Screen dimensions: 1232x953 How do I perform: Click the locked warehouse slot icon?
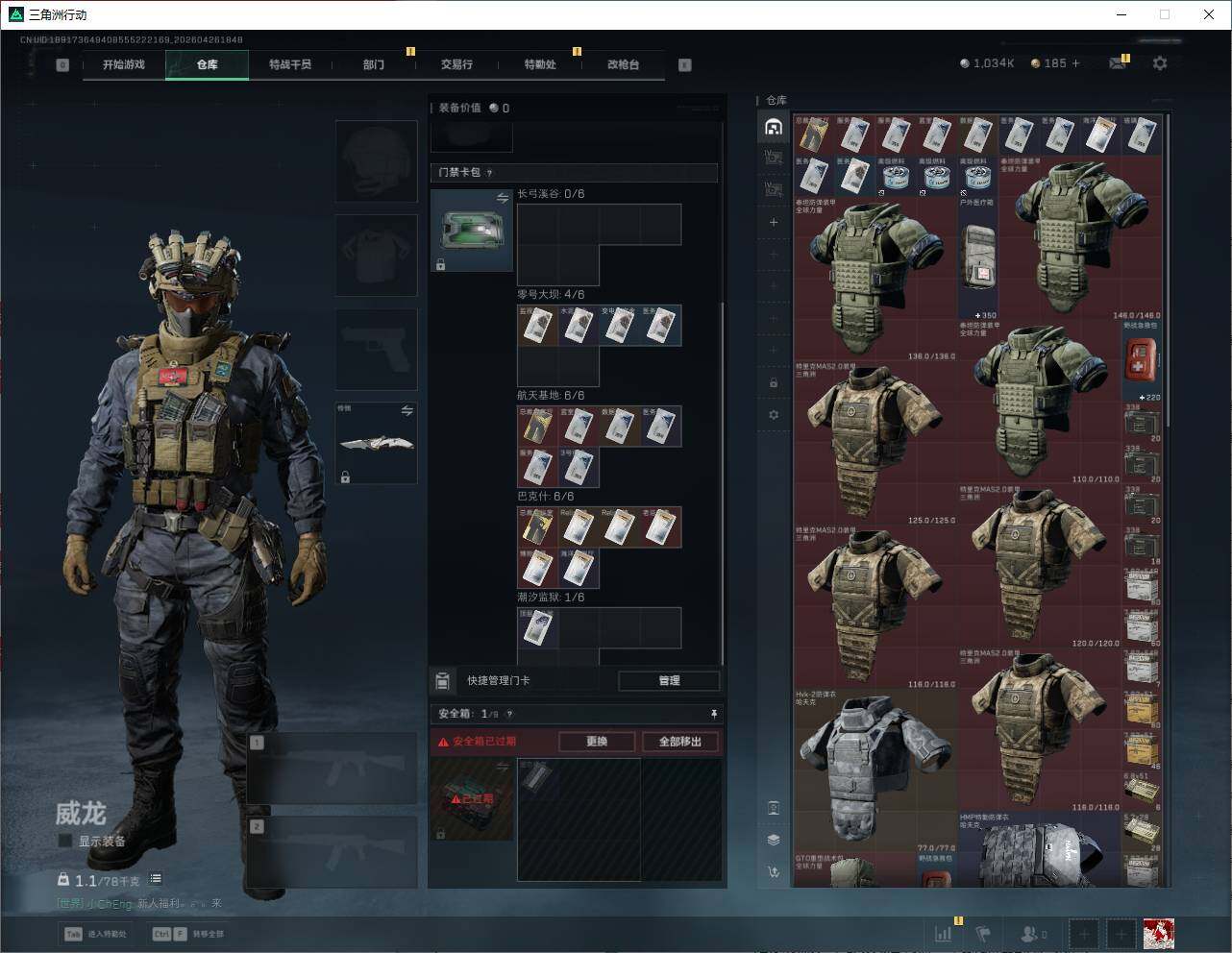(x=774, y=383)
